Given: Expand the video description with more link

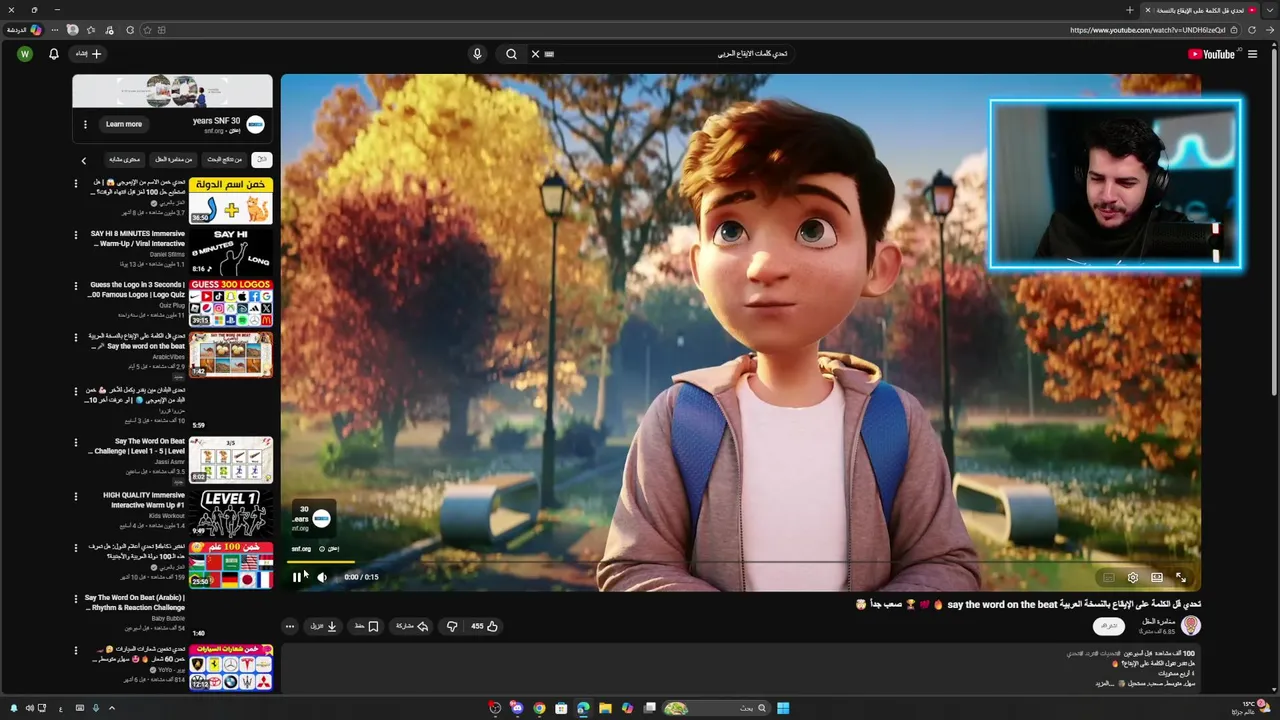Looking at the screenshot, I should (x=1103, y=684).
